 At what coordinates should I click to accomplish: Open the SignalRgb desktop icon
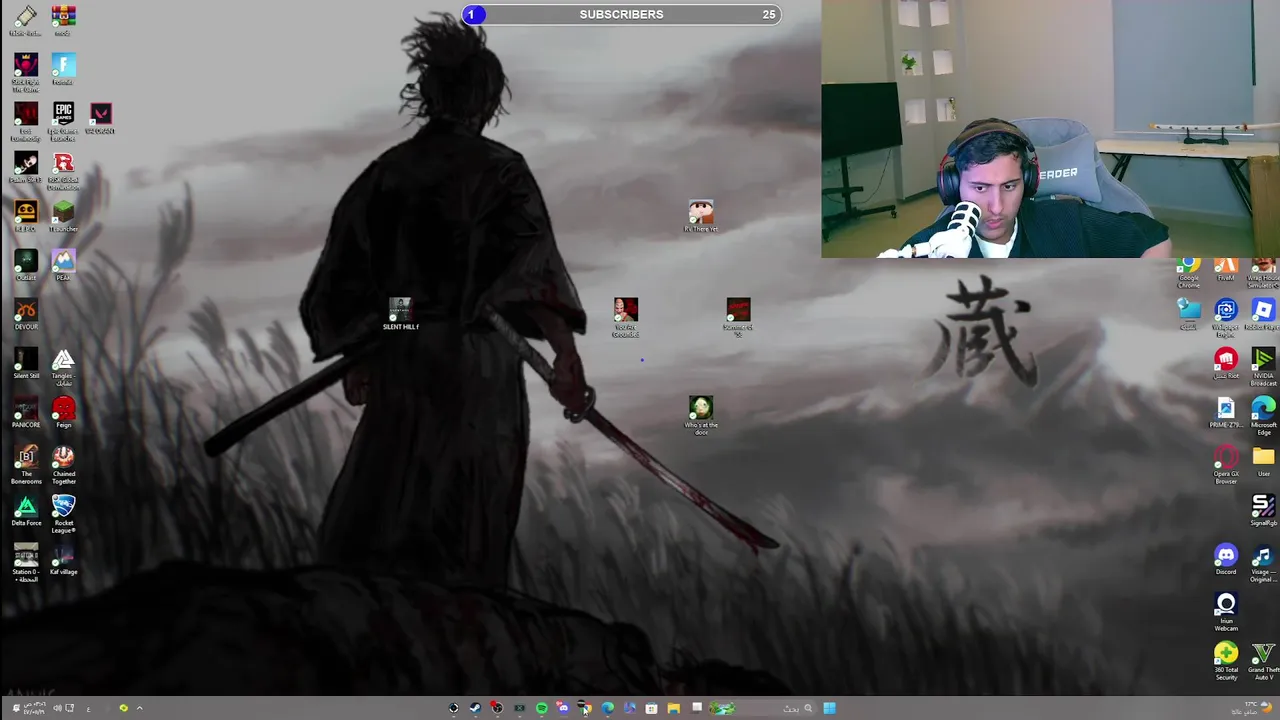point(1263,510)
